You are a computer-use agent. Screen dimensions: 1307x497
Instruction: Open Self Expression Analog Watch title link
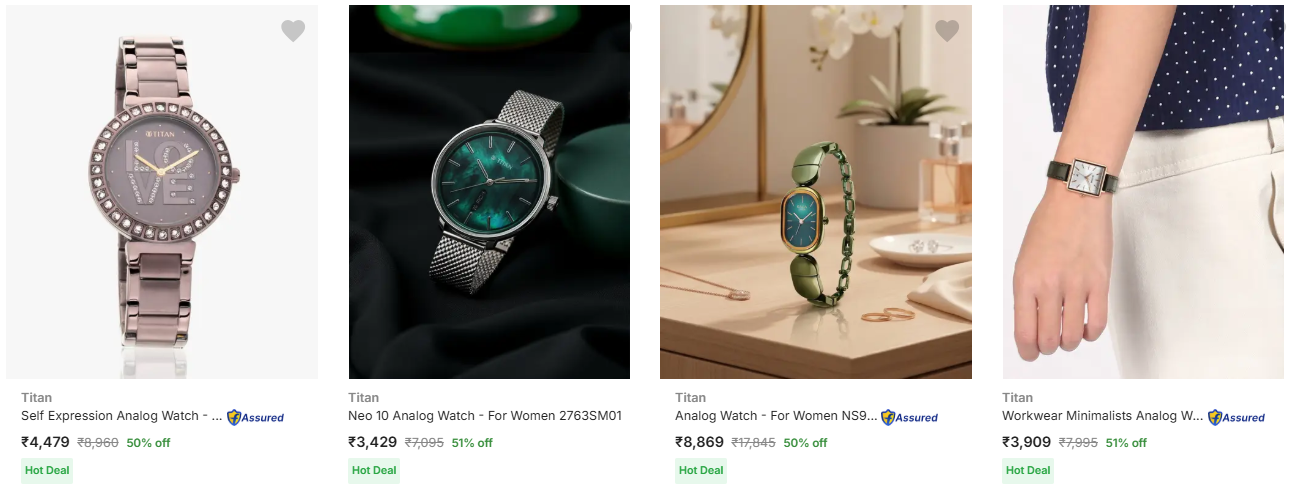pos(122,416)
